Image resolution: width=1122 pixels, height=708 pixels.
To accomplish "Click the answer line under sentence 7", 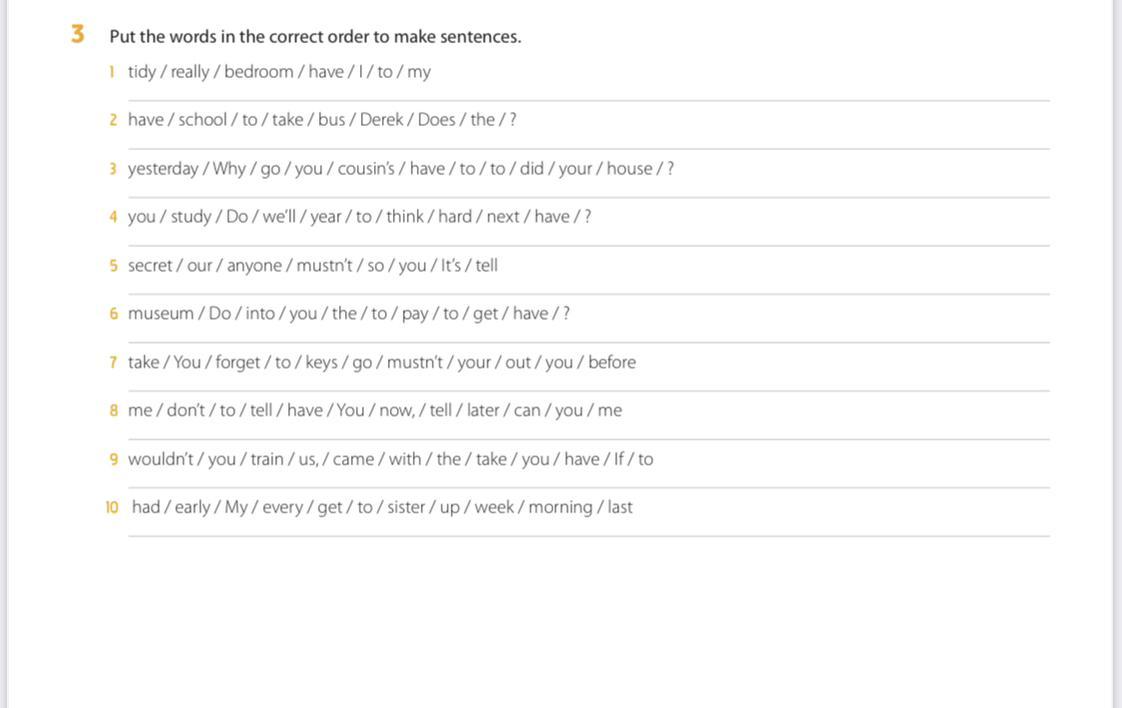I will click(589, 391).
